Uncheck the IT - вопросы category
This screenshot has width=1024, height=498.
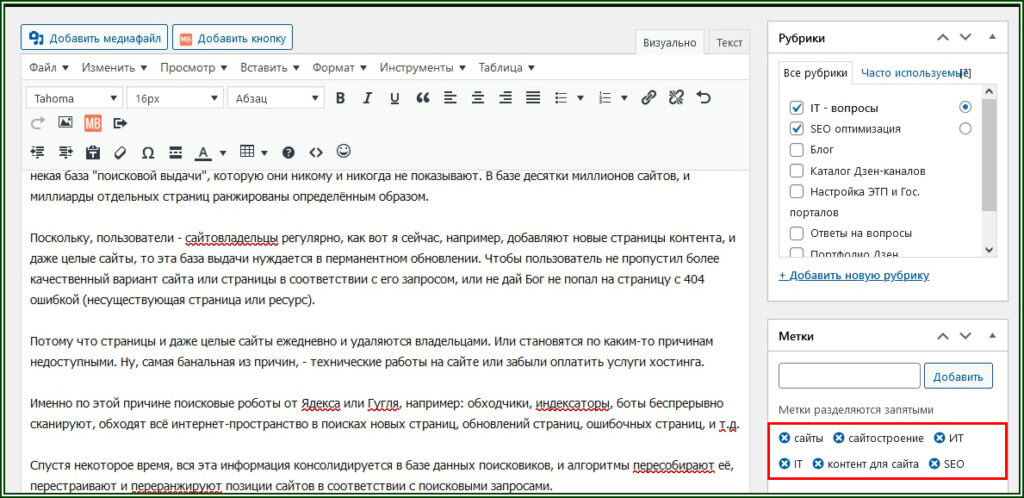797,108
